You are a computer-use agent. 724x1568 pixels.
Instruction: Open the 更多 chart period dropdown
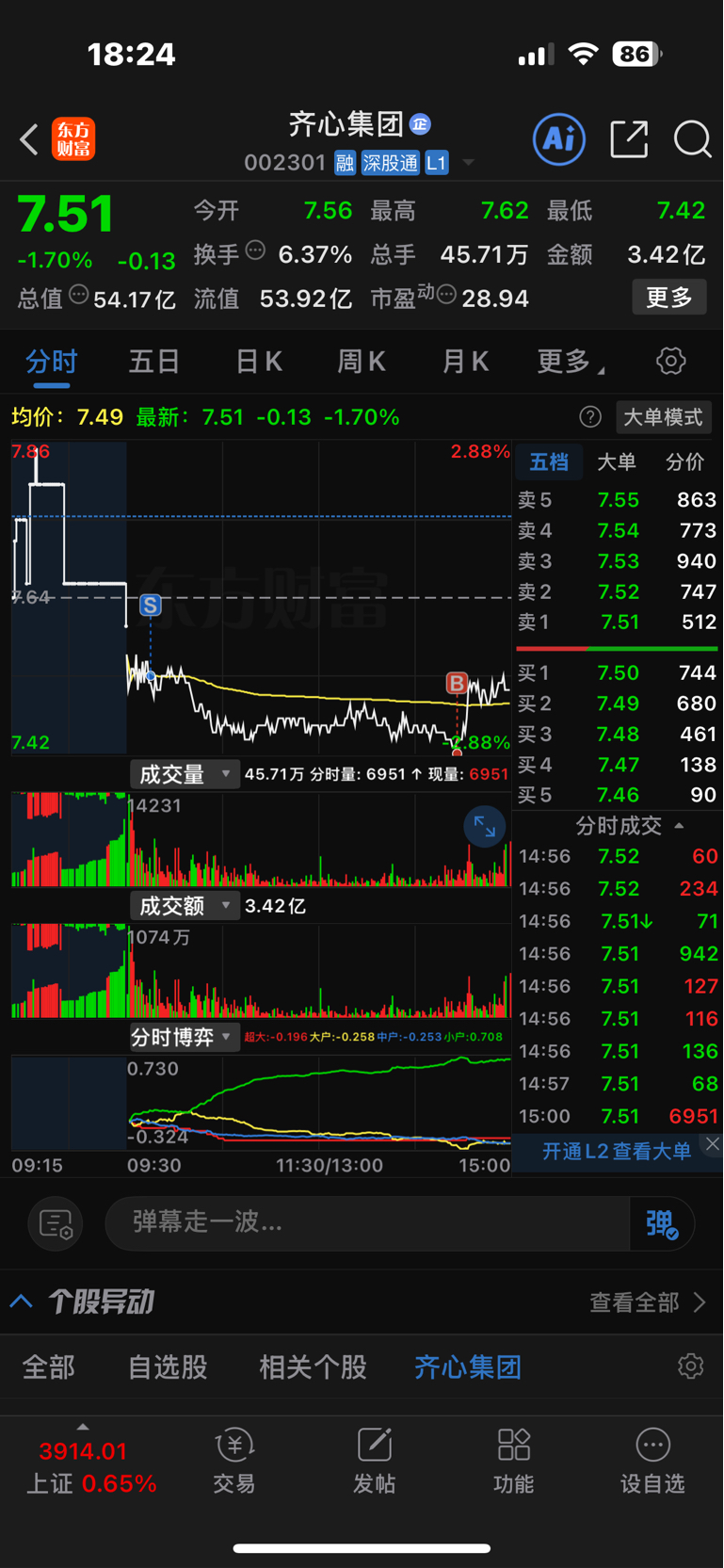click(571, 361)
